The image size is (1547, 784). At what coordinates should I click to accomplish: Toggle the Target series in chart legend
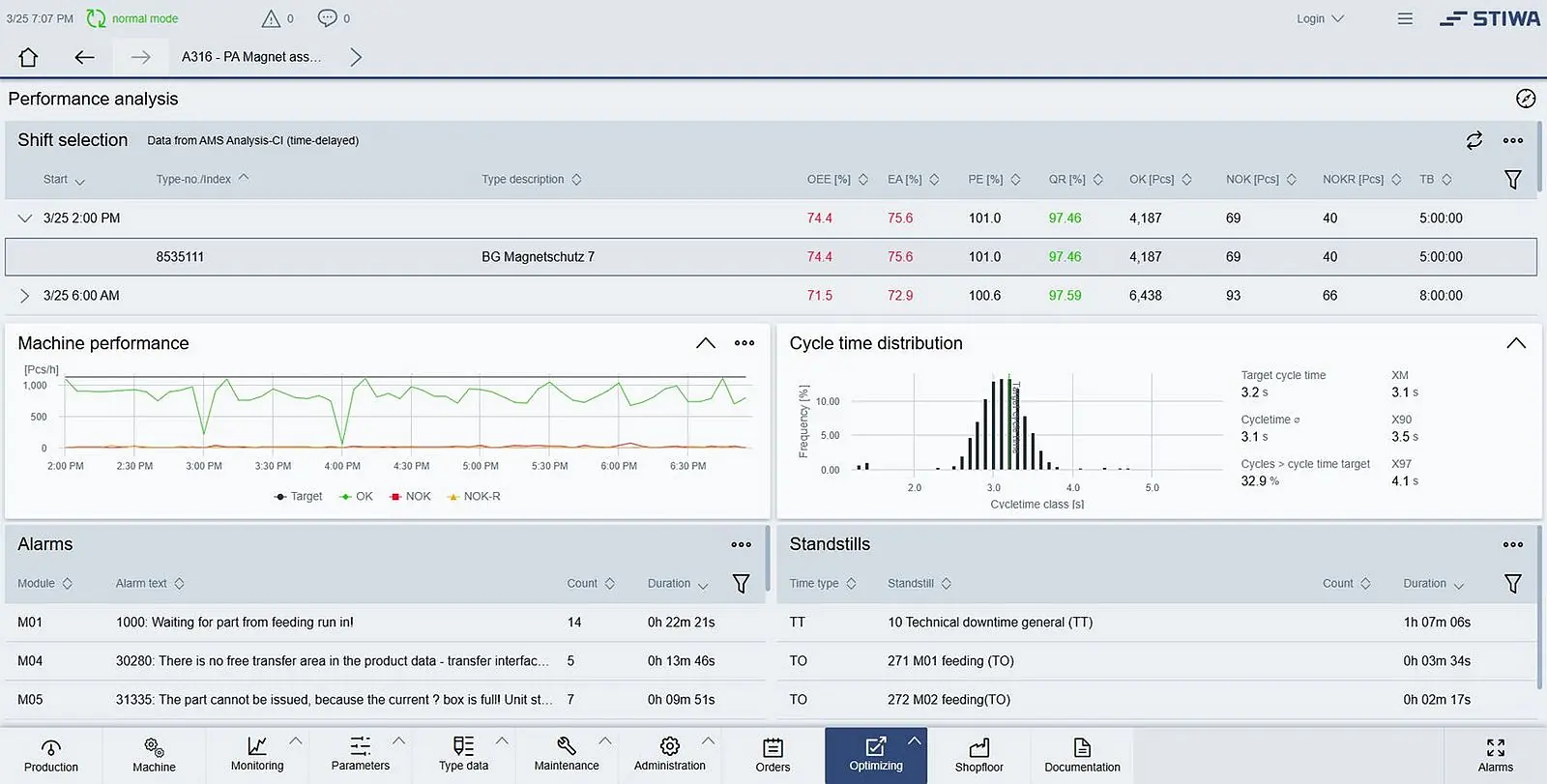click(x=298, y=496)
